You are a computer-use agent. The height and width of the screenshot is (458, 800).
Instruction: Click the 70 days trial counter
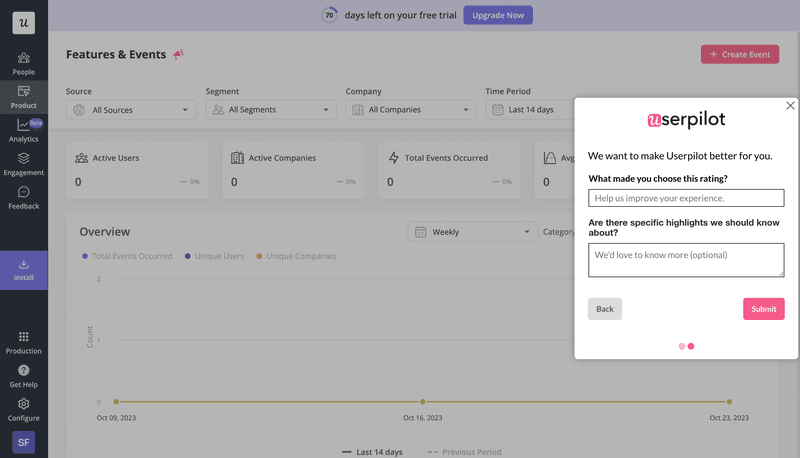click(x=330, y=15)
